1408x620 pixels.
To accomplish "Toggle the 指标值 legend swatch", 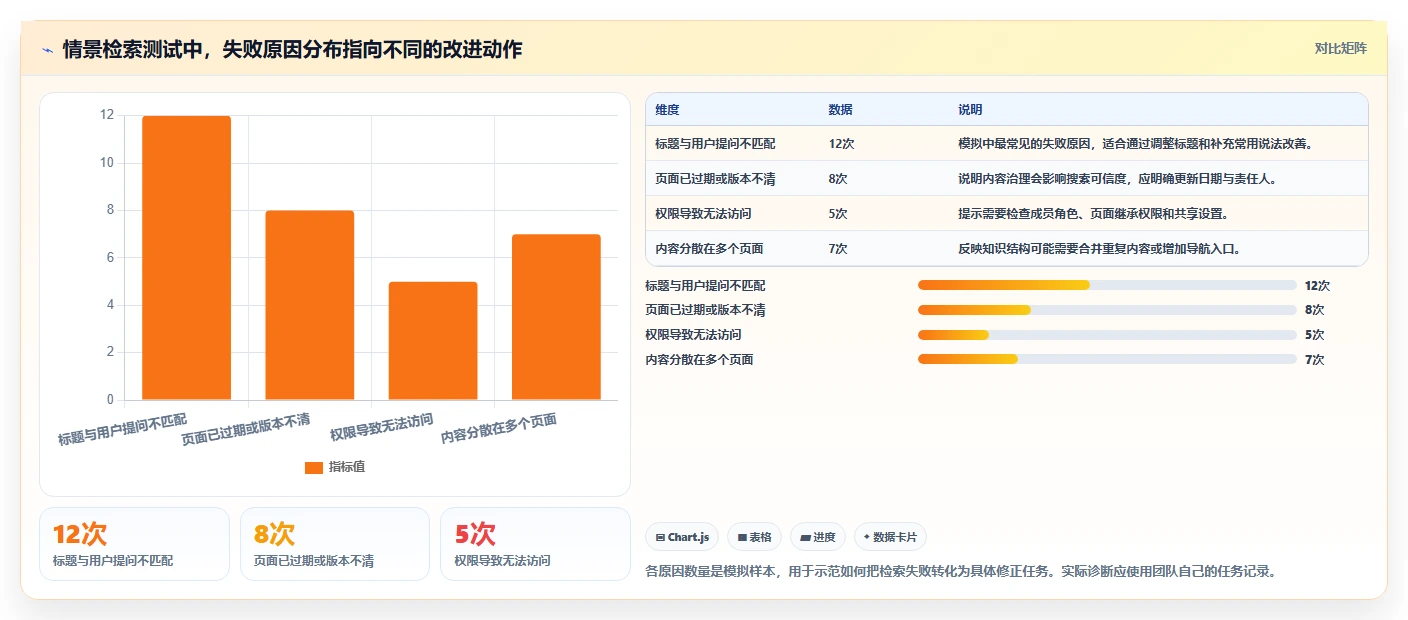I will tap(314, 467).
